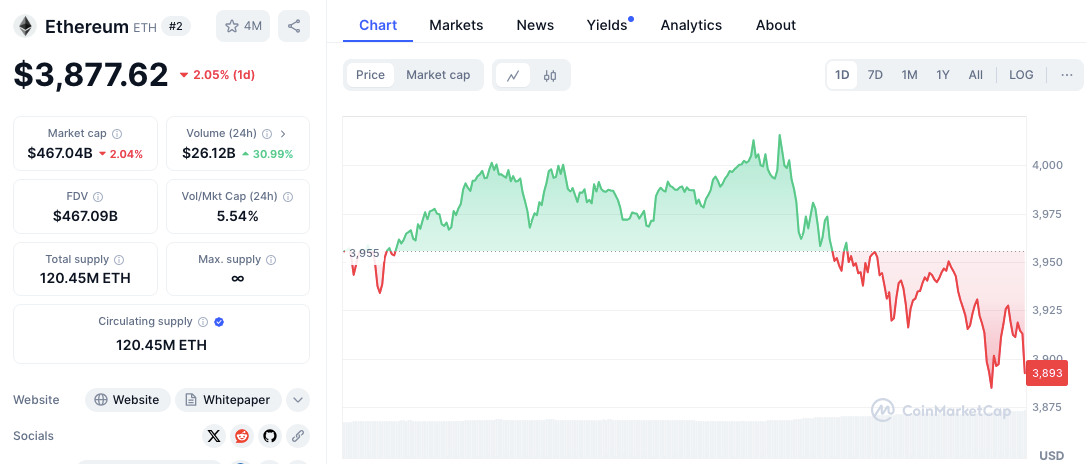This screenshot has width=1086, height=464.
Task: Open Ethereum's Reddit social link
Action: coord(241,436)
